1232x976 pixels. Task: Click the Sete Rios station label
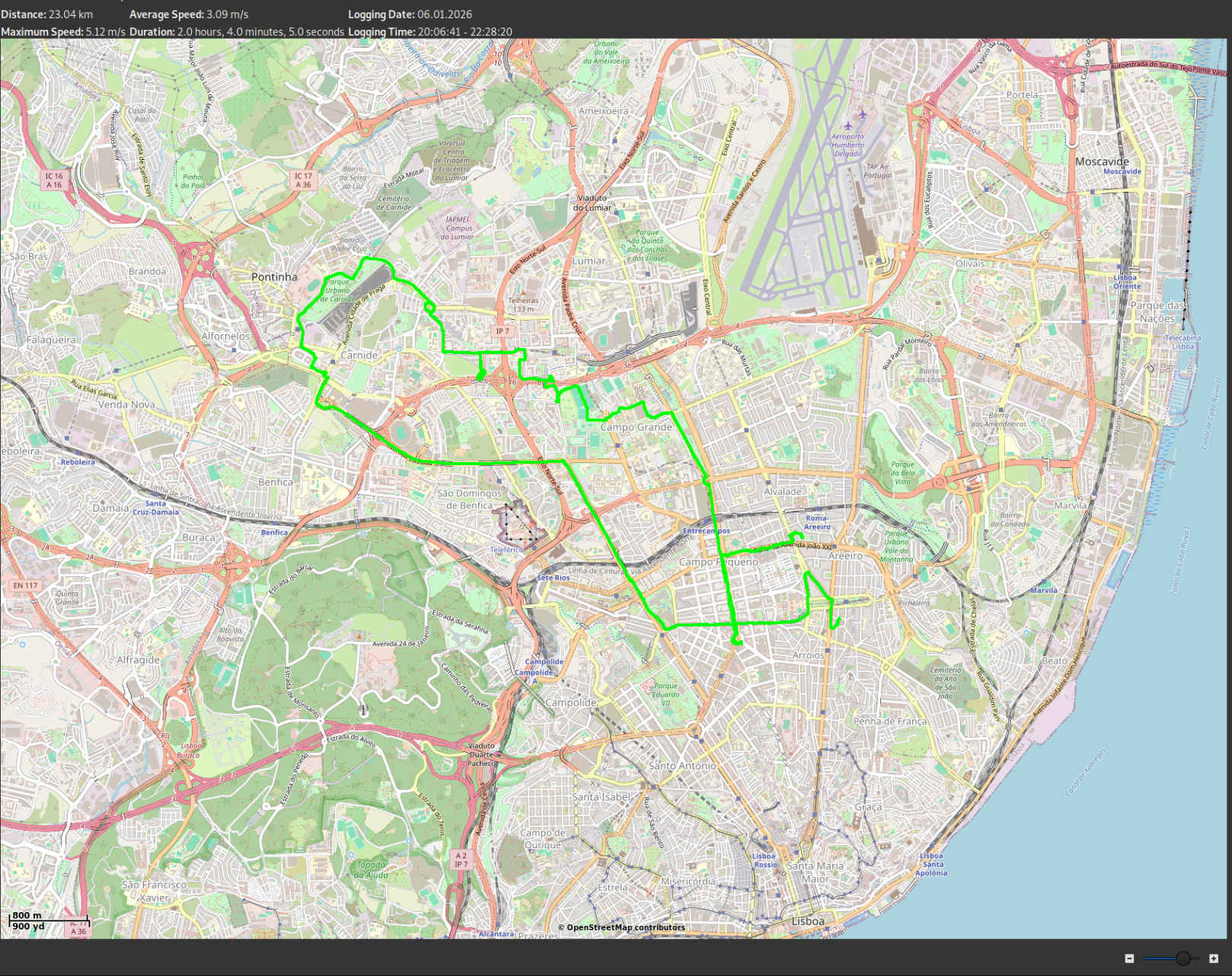[x=554, y=578]
